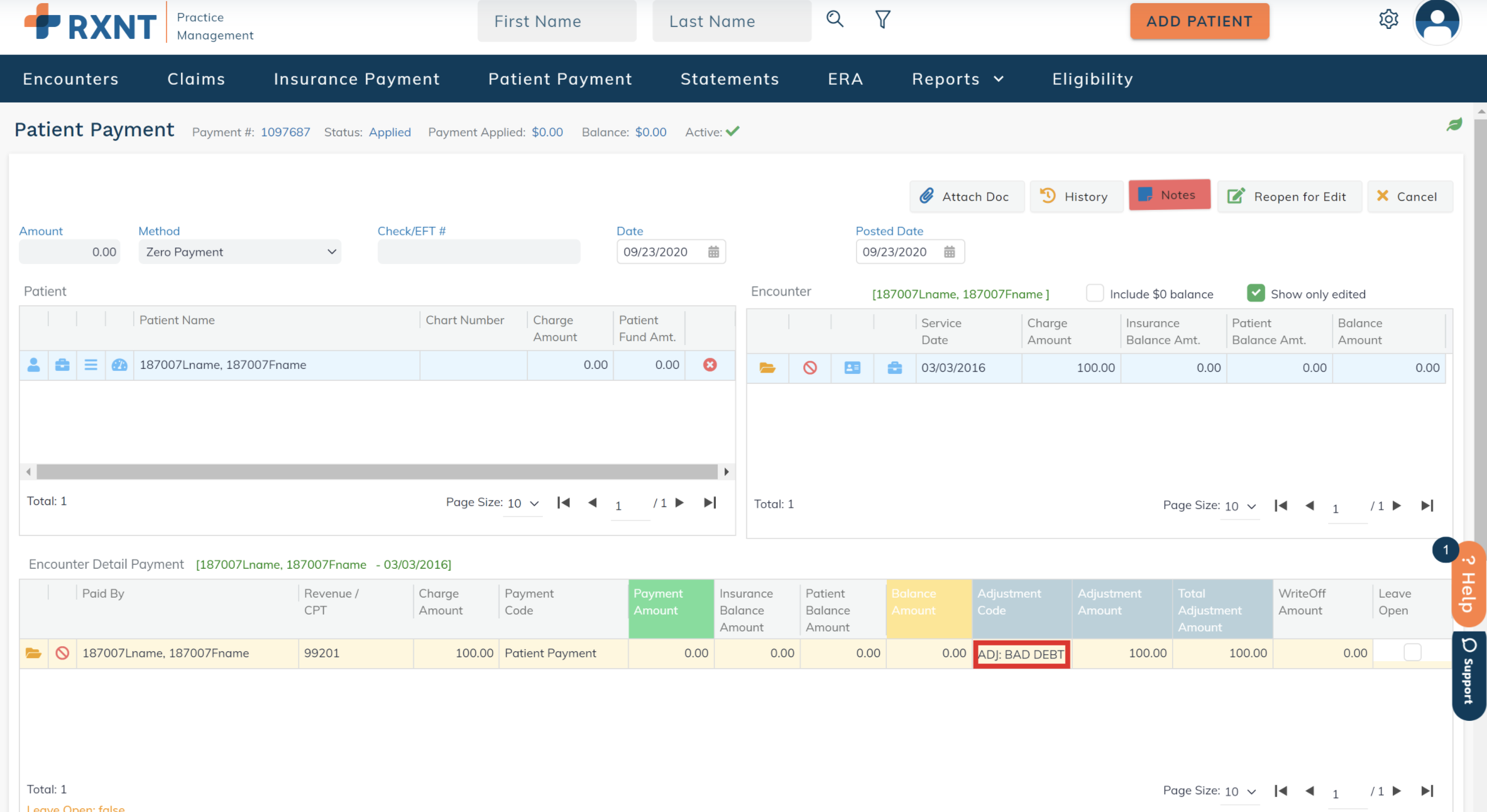The height and width of the screenshot is (812, 1487).
Task: Uncheck Show only edited checkbox
Action: (1256, 294)
